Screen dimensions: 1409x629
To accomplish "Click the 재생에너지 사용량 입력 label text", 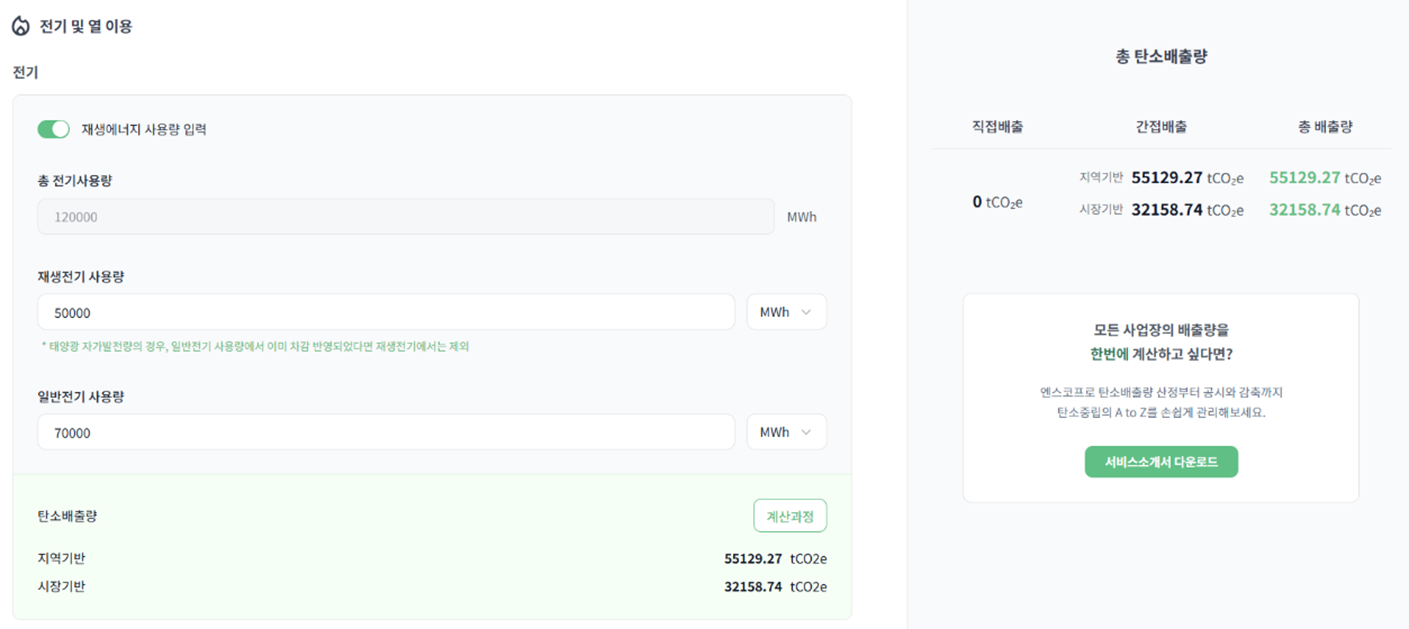I will pyautogui.click(x=144, y=129).
